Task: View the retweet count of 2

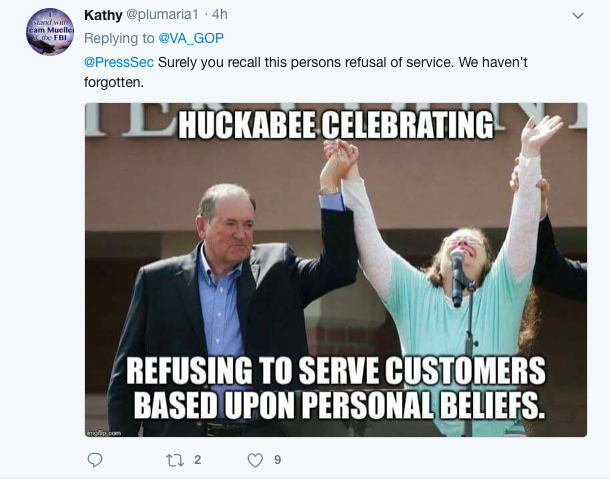Action: [198, 460]
